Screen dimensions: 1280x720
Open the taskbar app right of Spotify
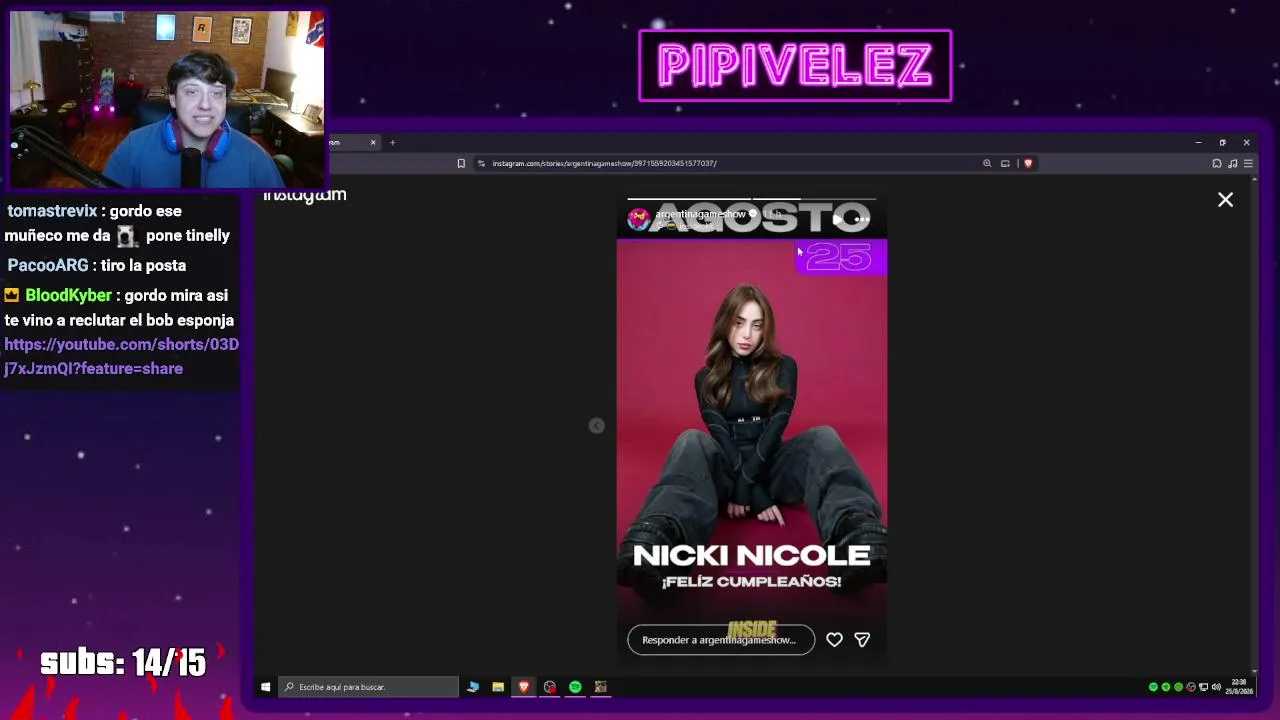pyautogui.click(x=601, y=687)
